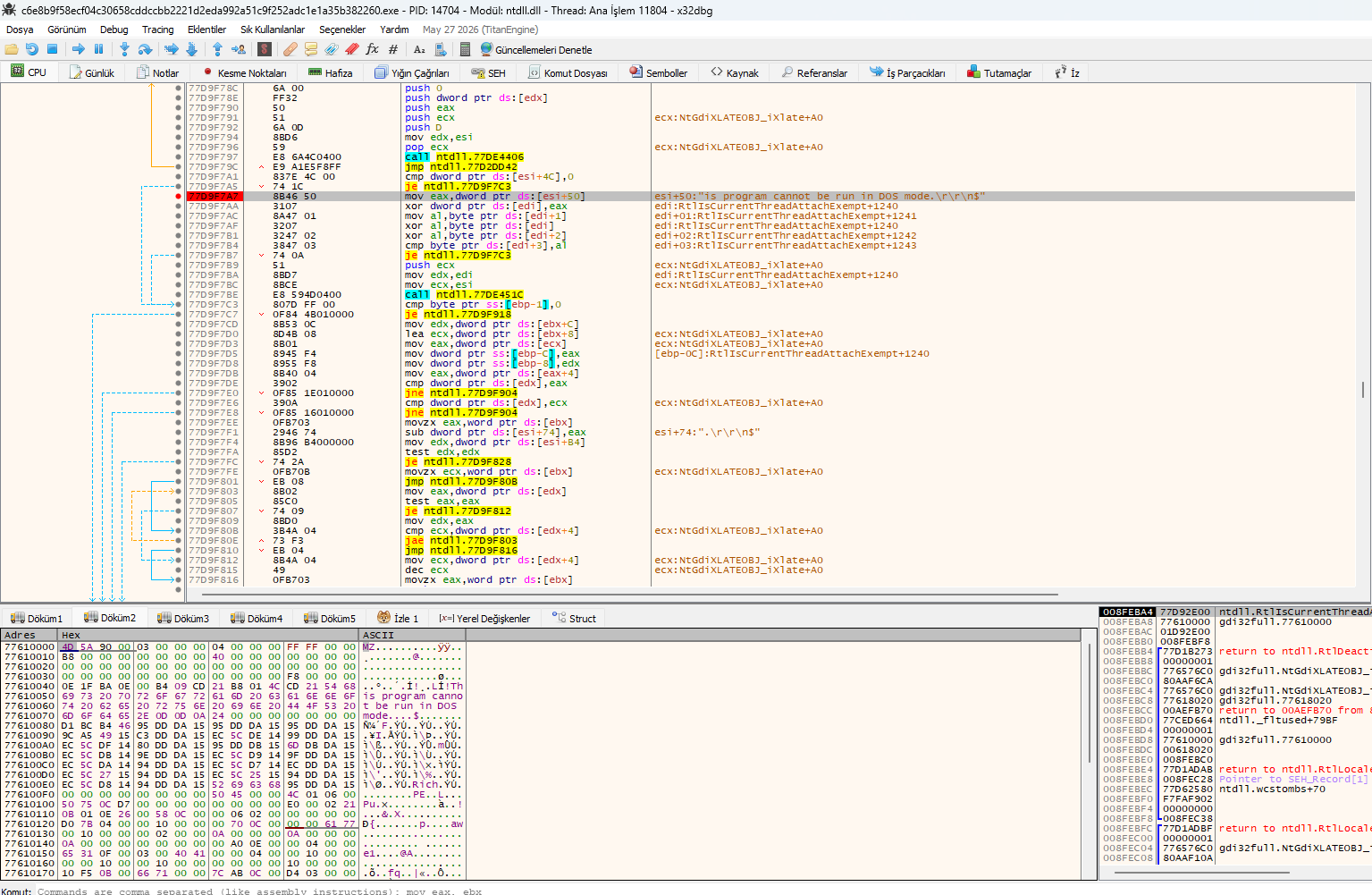Open the Seçenekler menu

[x=342, y=30]
